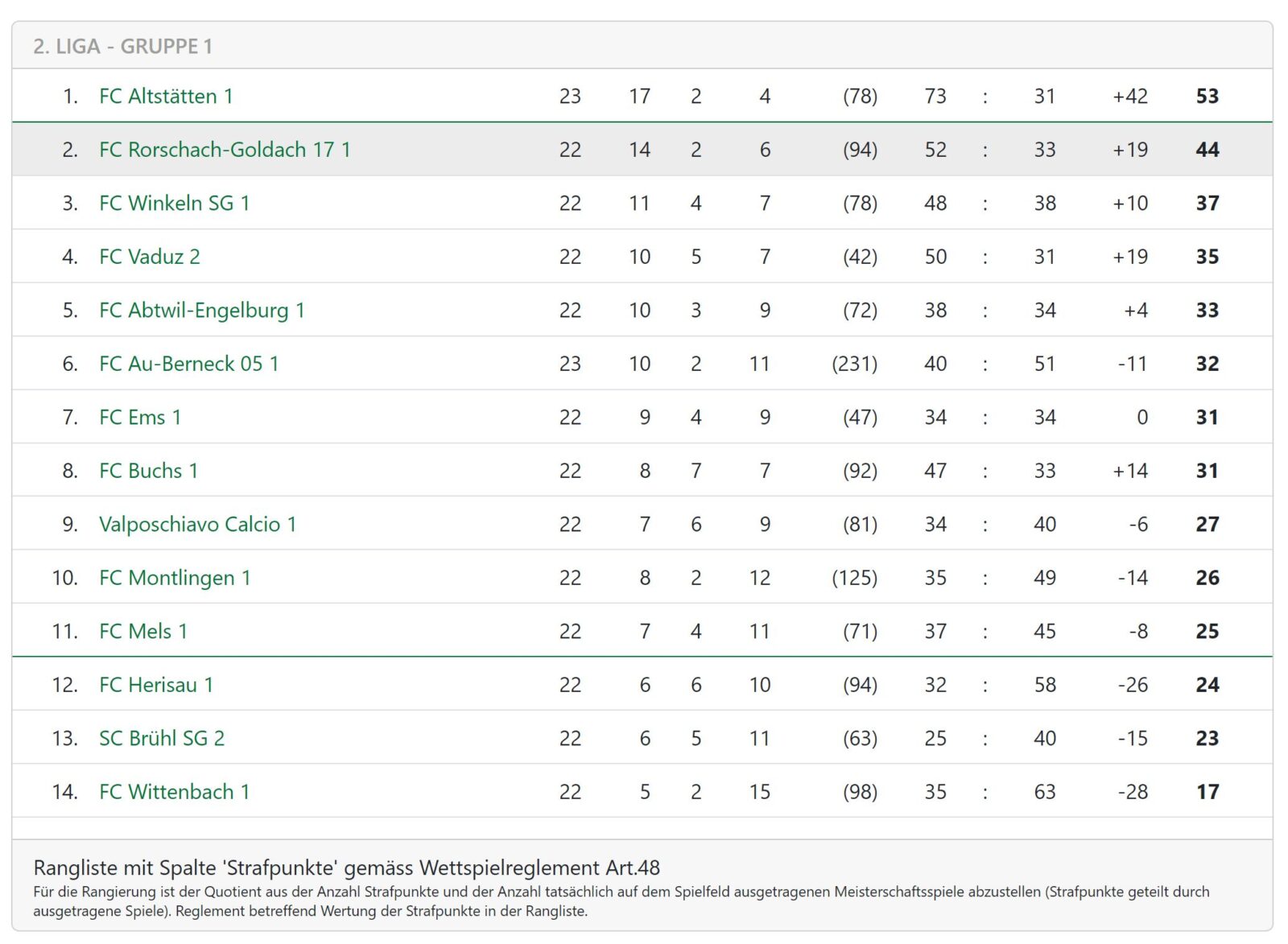Click rank number 1. in the table

(x=71, y=97)
